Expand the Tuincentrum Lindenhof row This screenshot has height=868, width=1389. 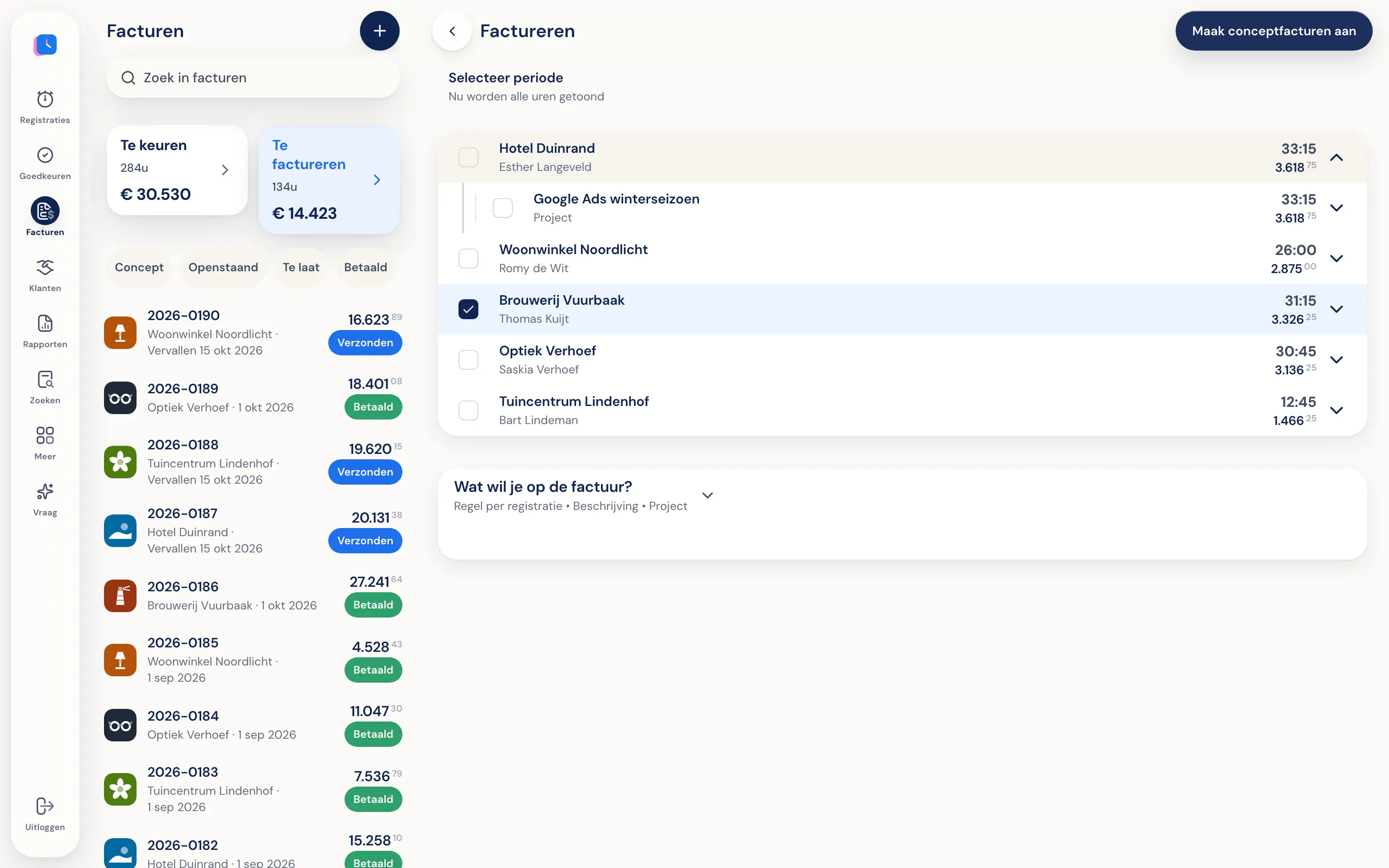pos(1337,410)
